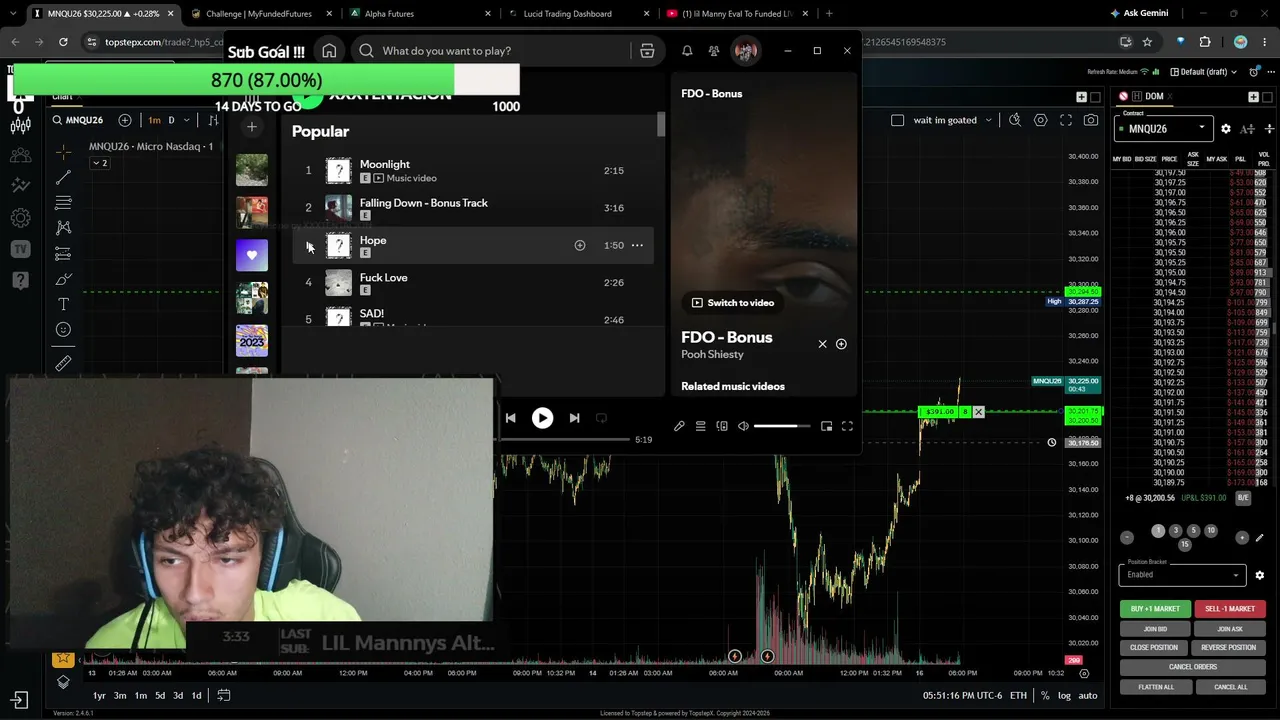This screenshot has height=720, width=1280.
Task: Open the Fibonacci retracement tools
Action: (63, 202)
